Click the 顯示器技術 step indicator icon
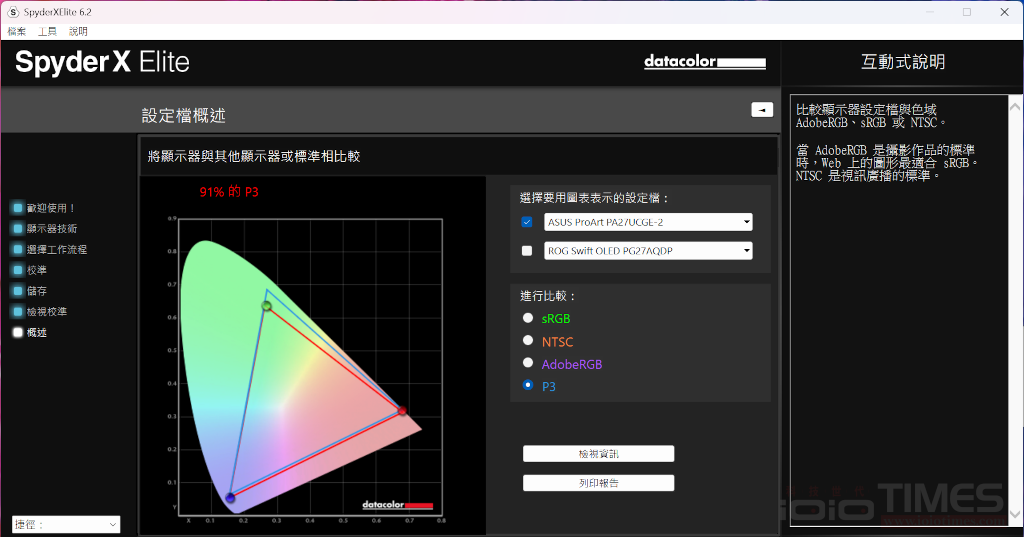Viewport: 1024px width, 537px height. 18,229
